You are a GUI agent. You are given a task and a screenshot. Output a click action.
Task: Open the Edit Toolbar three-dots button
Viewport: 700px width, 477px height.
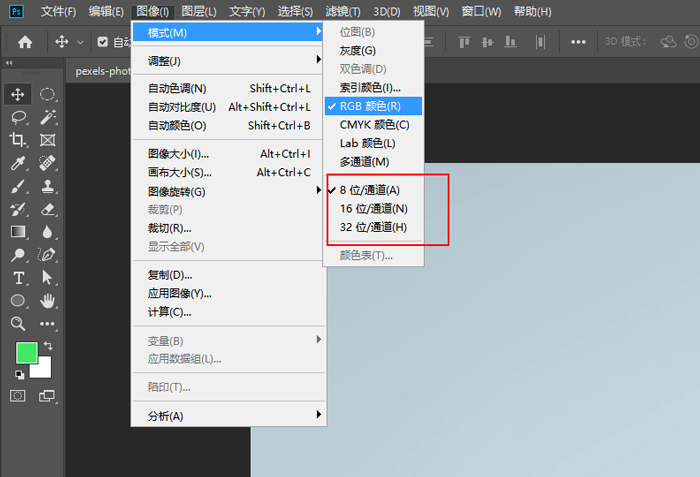pos(47,324)
